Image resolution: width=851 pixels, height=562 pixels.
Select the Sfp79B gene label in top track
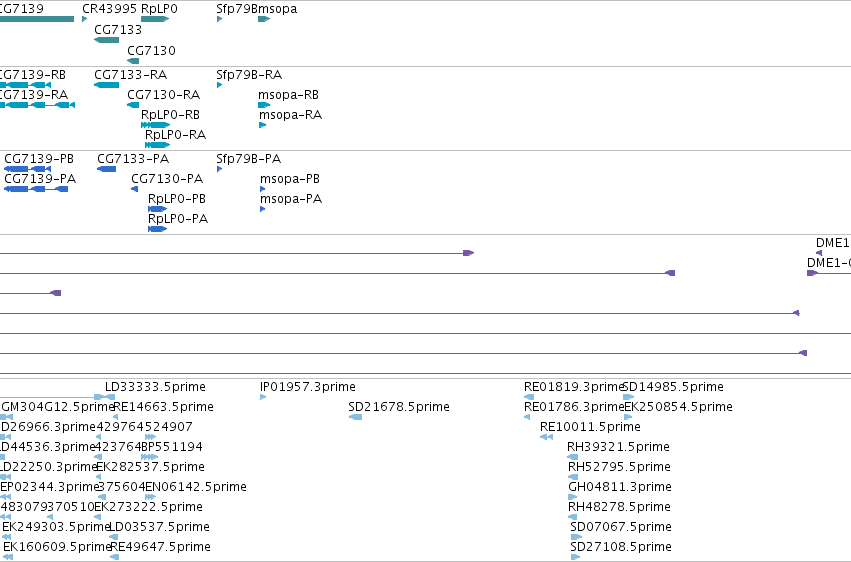237,9
